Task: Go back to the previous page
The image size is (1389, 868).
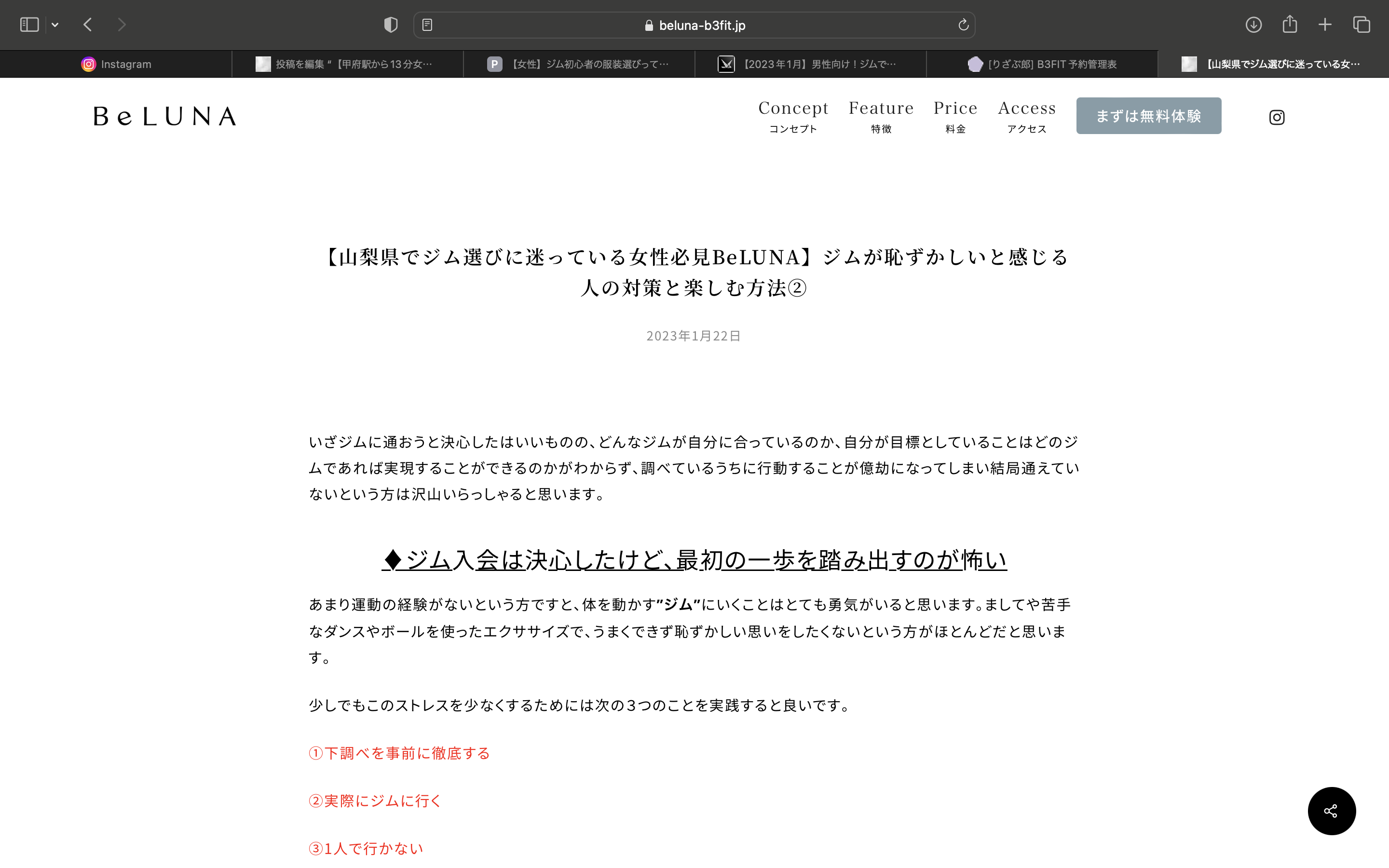Action: coord(88,25)
